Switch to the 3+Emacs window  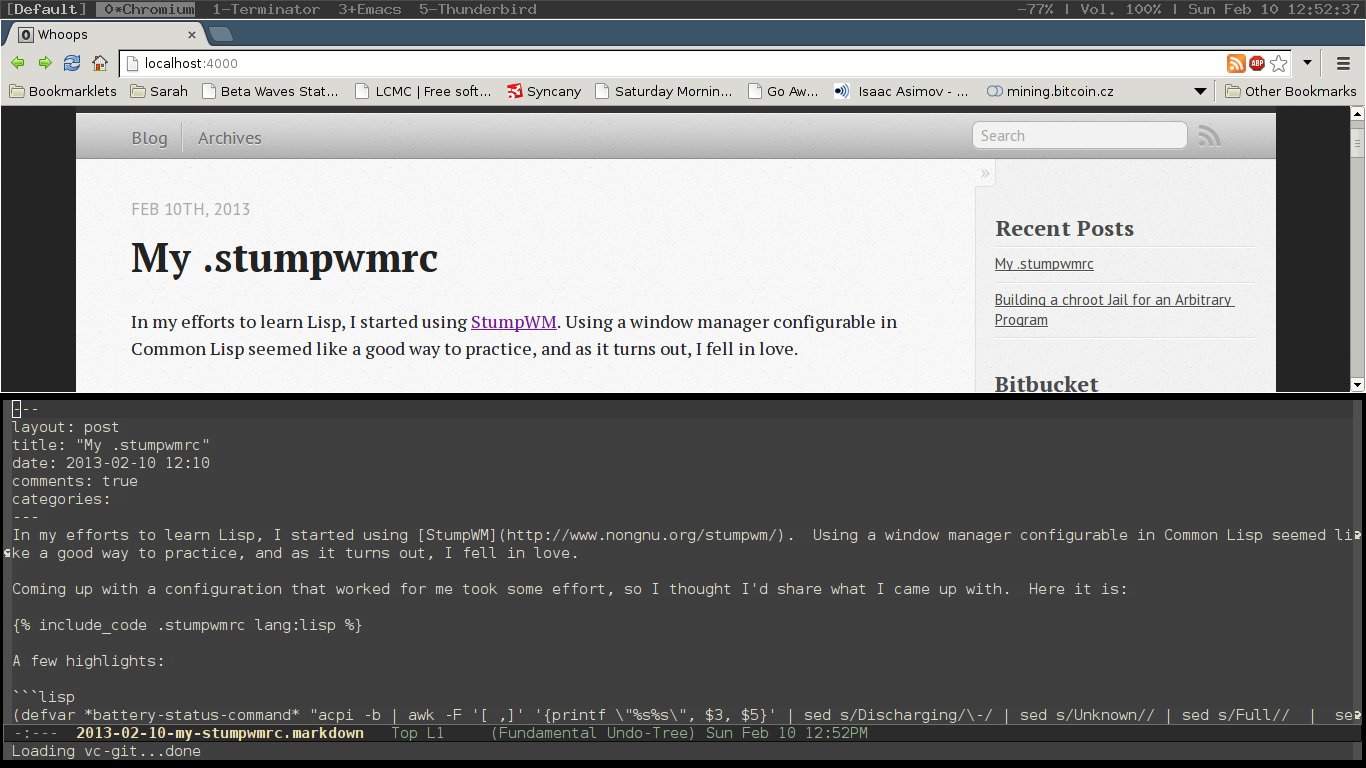coord(369,9)
